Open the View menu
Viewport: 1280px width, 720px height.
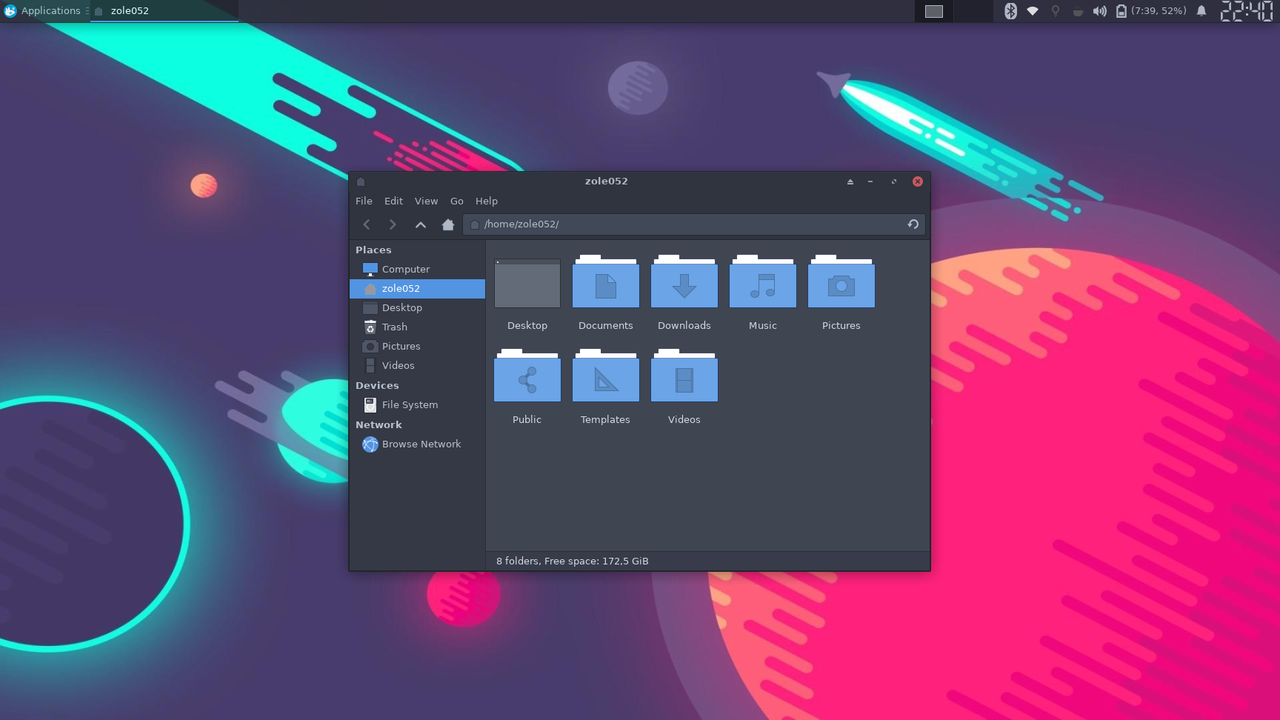[426, 201]
